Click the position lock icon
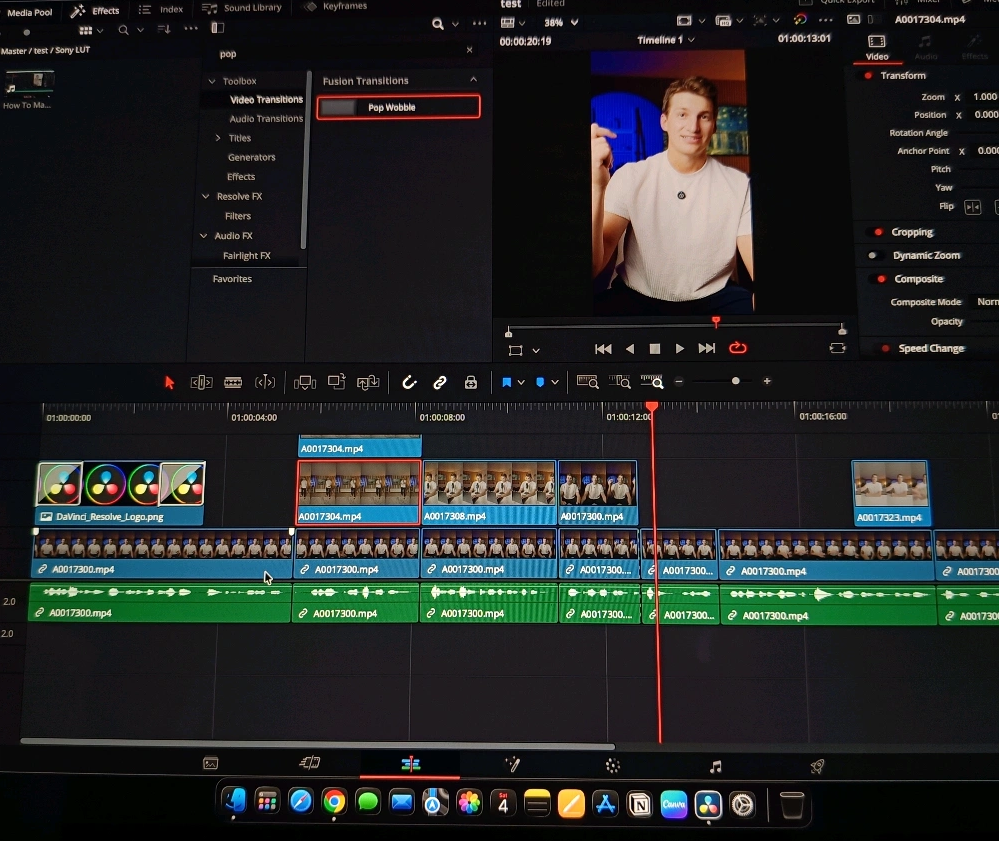Image resolution: width=999 pixels, height=841 pixels. pos(470,382)
